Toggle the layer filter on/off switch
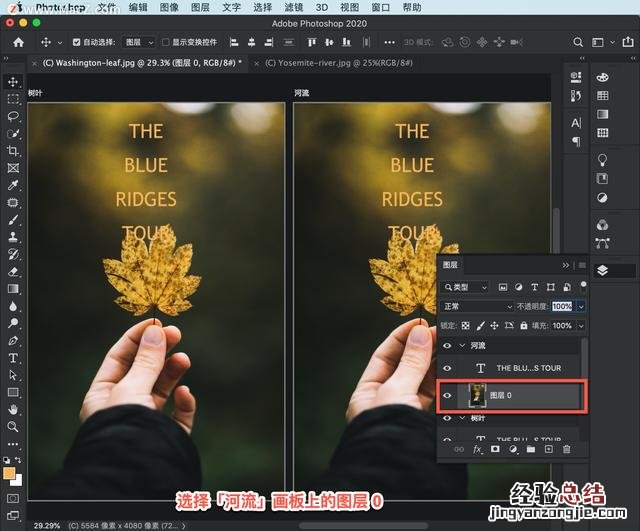This screenshot has width=640, height=531. [583, 286]
